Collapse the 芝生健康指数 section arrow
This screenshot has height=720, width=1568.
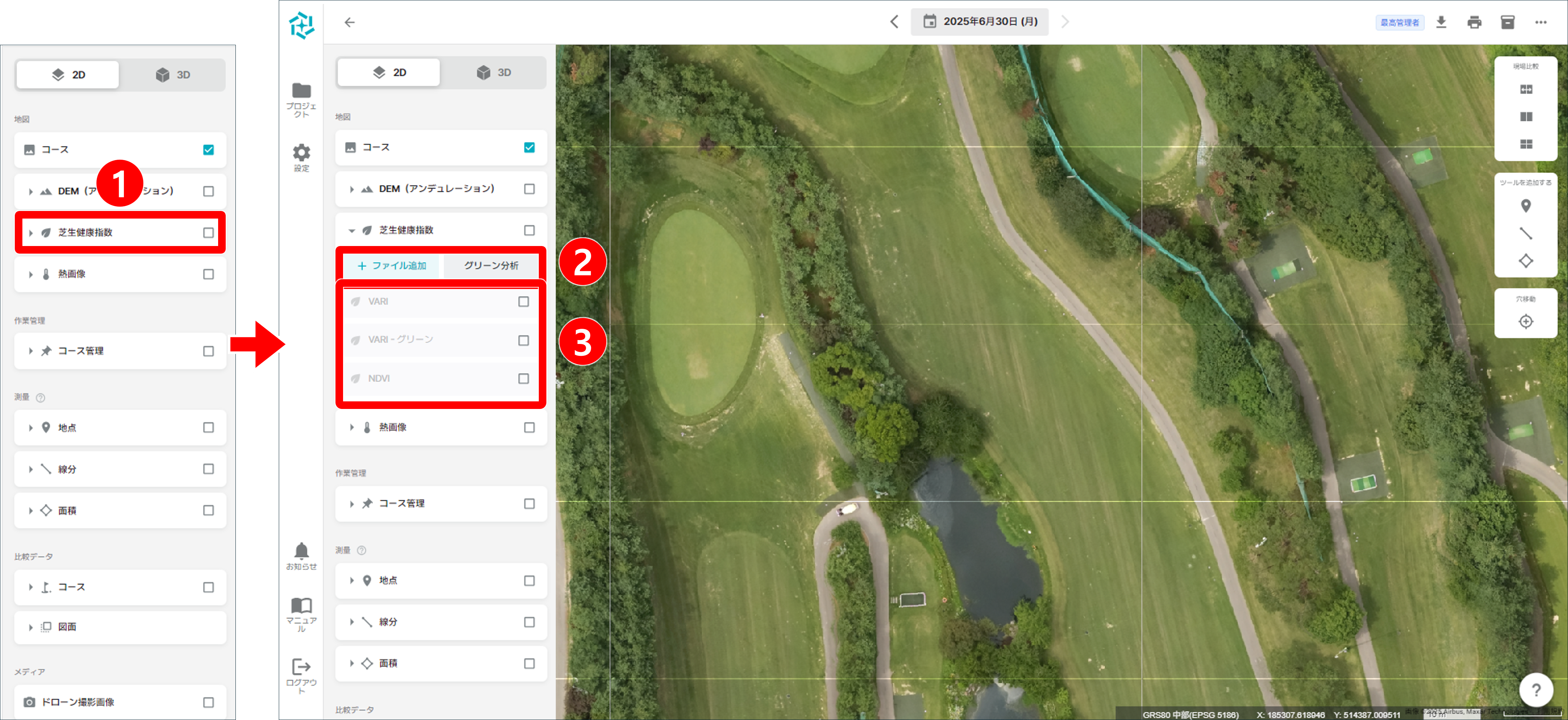352,231
